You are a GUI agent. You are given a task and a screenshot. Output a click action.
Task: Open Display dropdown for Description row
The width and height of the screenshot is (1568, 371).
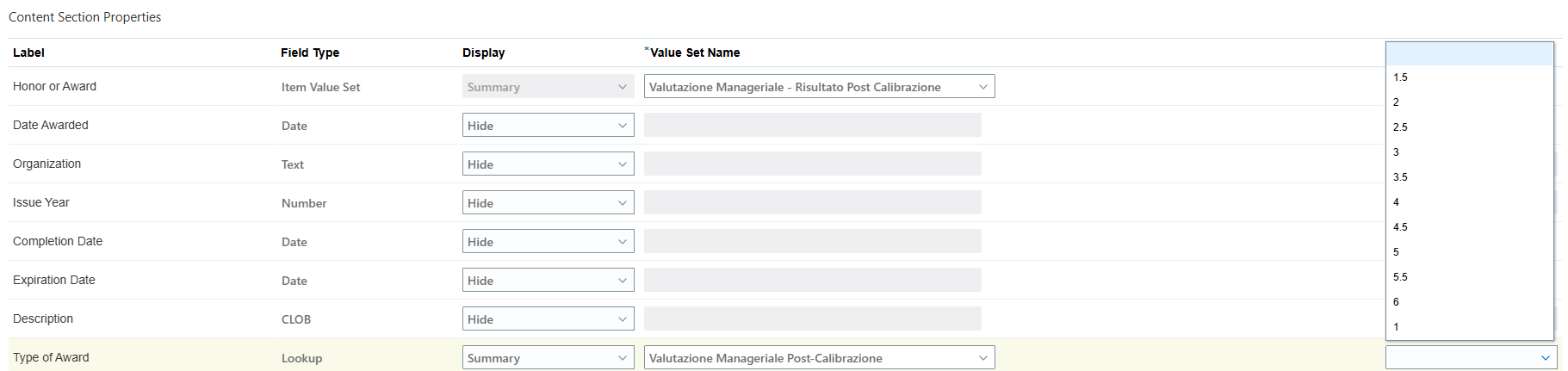548,318
